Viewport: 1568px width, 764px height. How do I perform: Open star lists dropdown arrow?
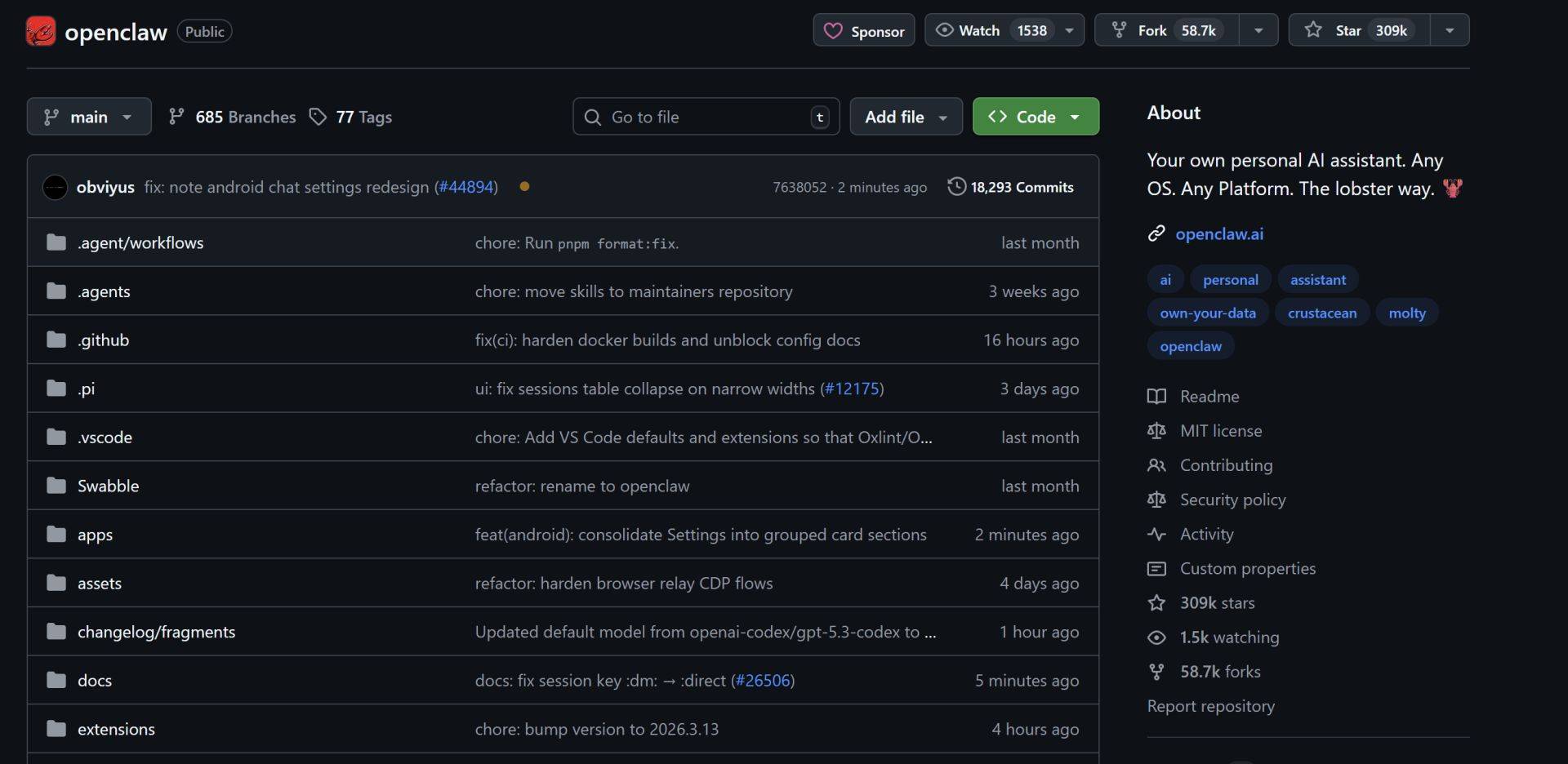tap(1450, 31)
